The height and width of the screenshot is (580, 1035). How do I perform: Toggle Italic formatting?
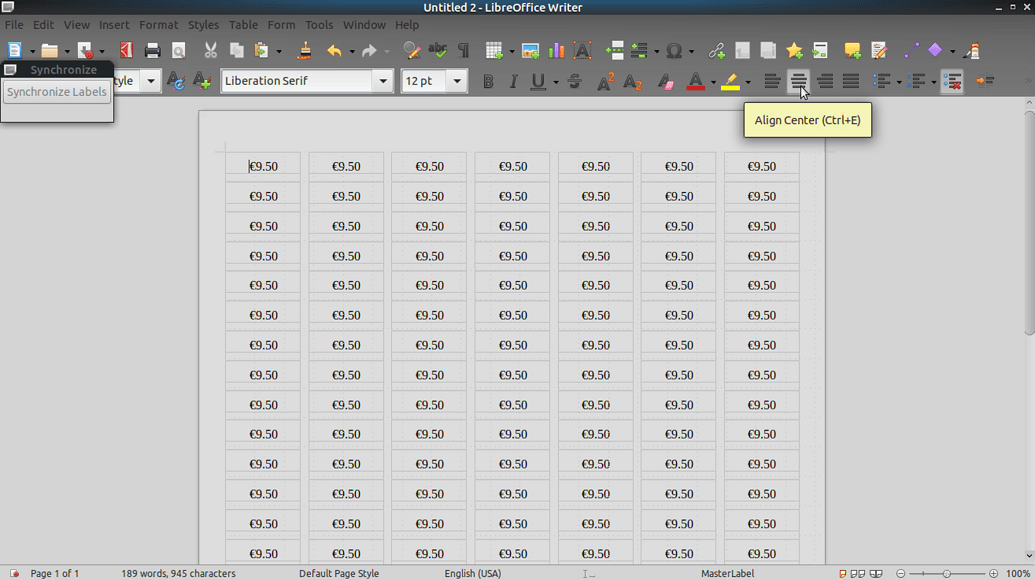511,81
